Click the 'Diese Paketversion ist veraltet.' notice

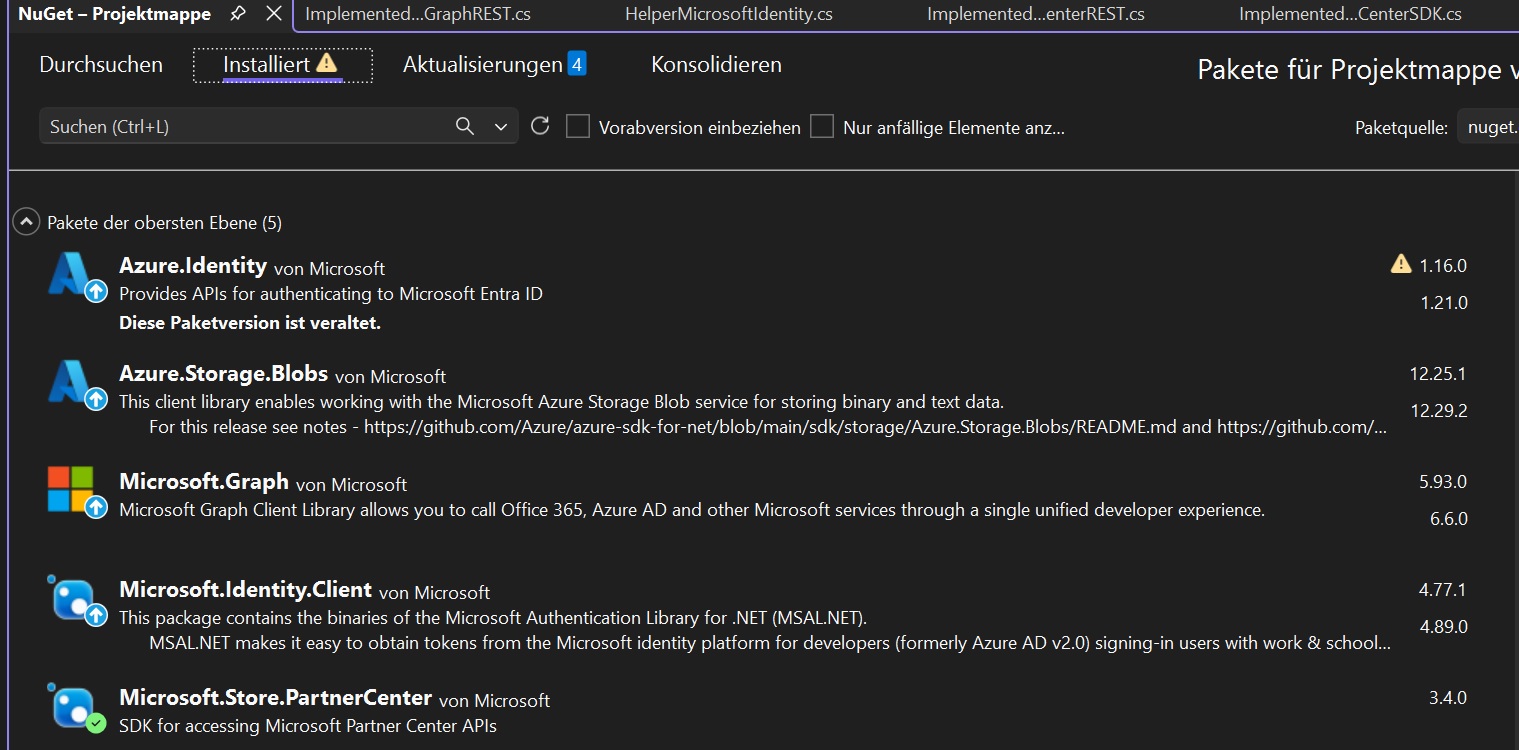click(x=250, y=323)
